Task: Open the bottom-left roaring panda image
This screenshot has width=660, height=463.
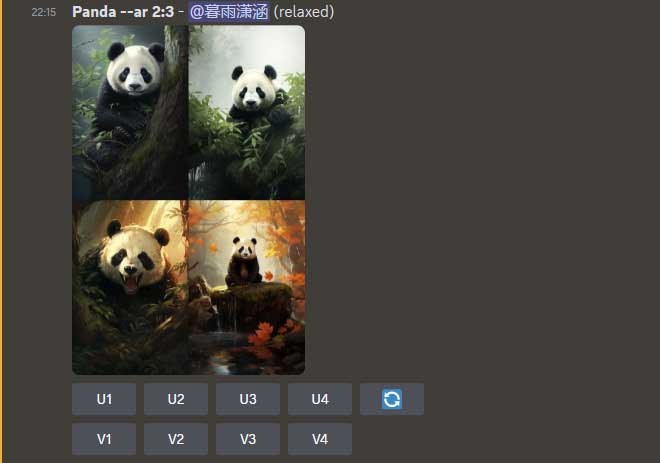Action: [x=130, y=287]
